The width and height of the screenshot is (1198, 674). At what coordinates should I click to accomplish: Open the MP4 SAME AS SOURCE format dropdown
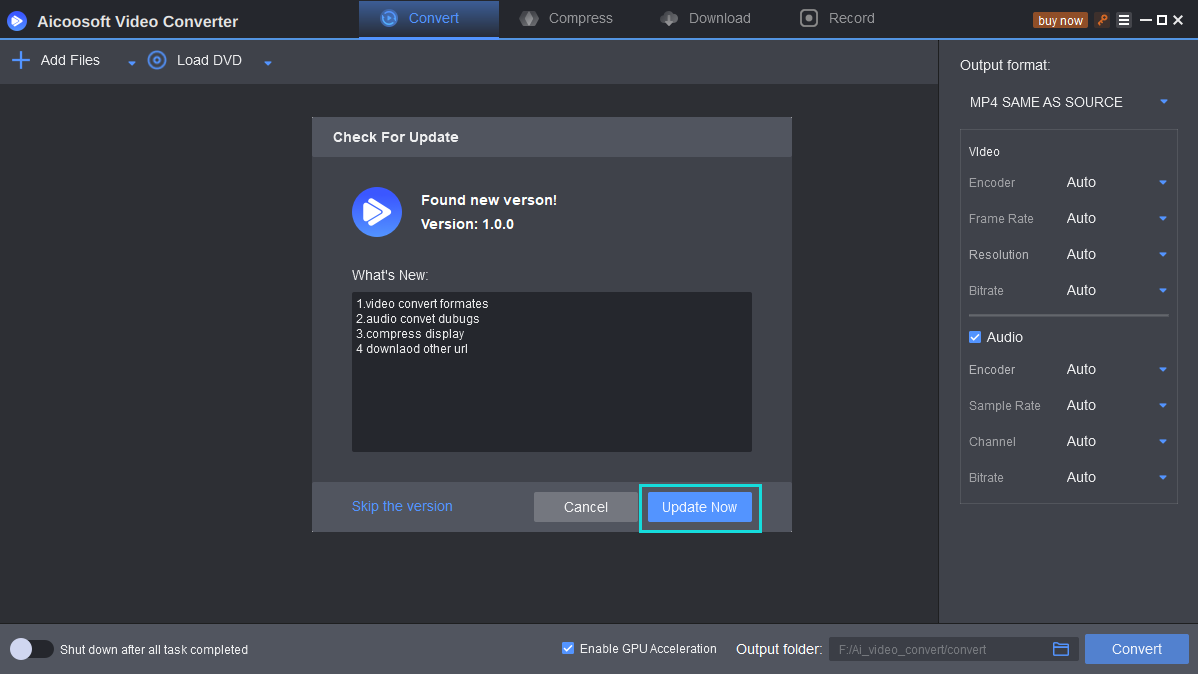point(1067,102)
